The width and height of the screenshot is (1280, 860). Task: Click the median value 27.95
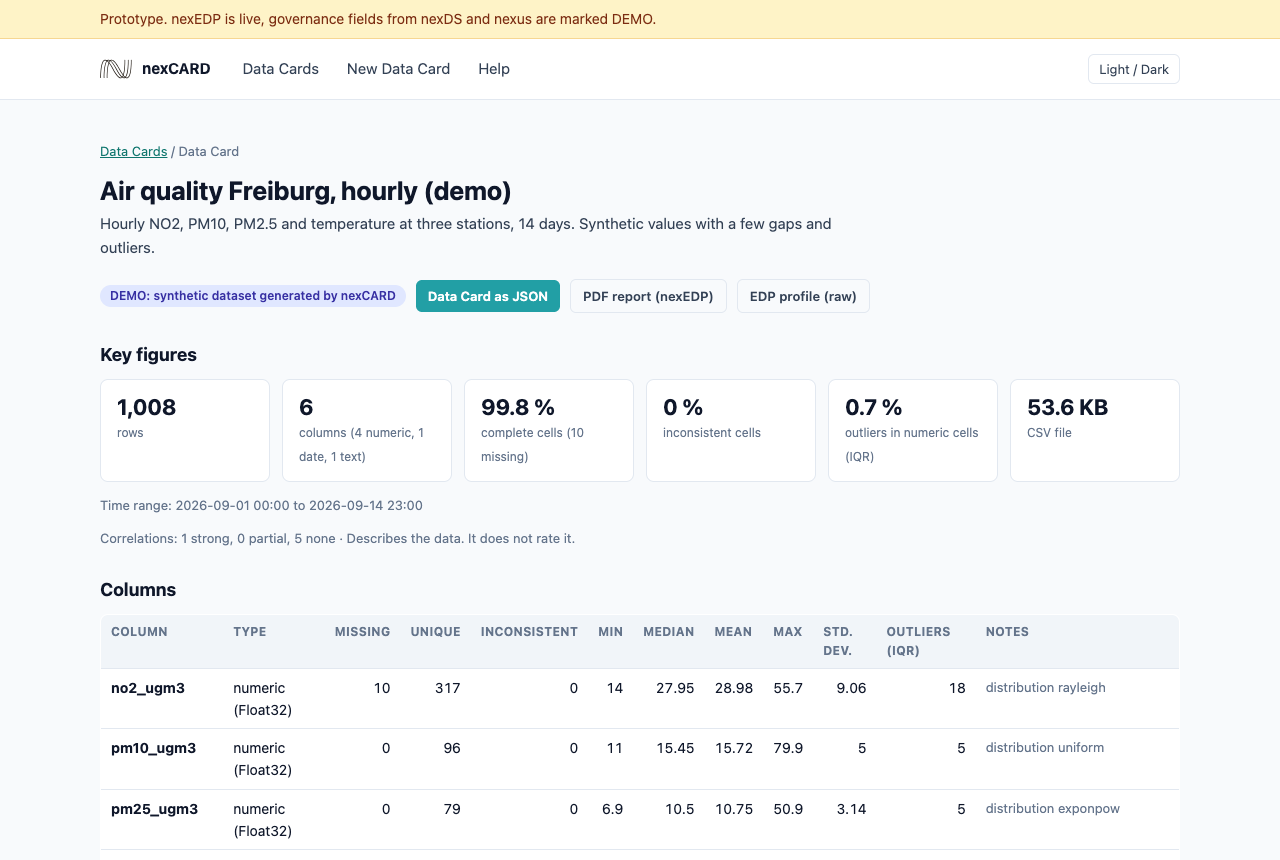(675, 688)
